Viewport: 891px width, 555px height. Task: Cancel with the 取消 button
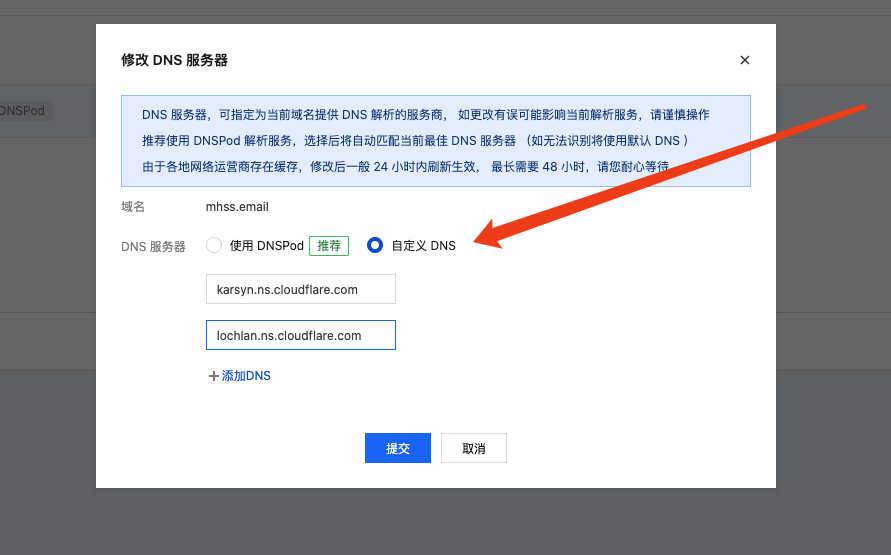pyautogui.click(x=474, y=448)
